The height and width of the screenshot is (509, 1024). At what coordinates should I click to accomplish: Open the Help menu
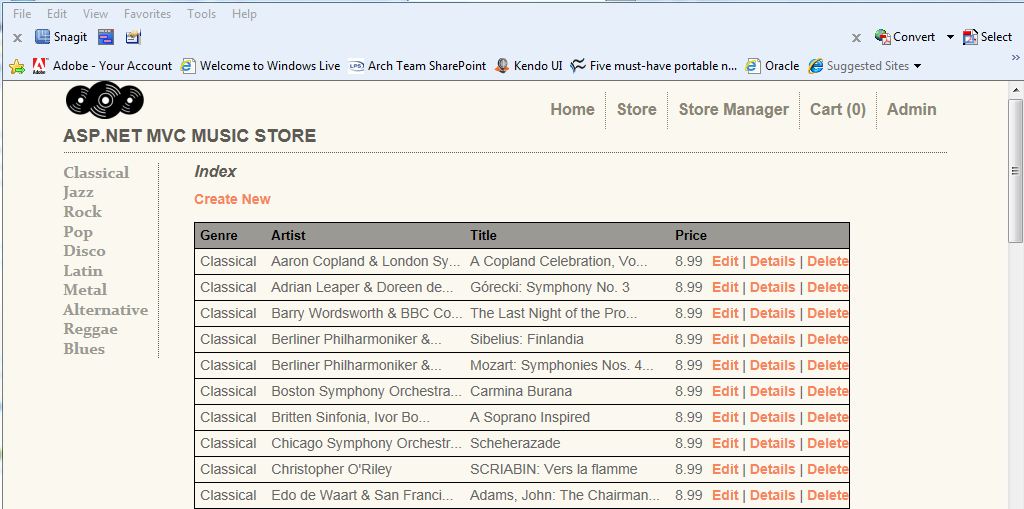tap(244, 14)
